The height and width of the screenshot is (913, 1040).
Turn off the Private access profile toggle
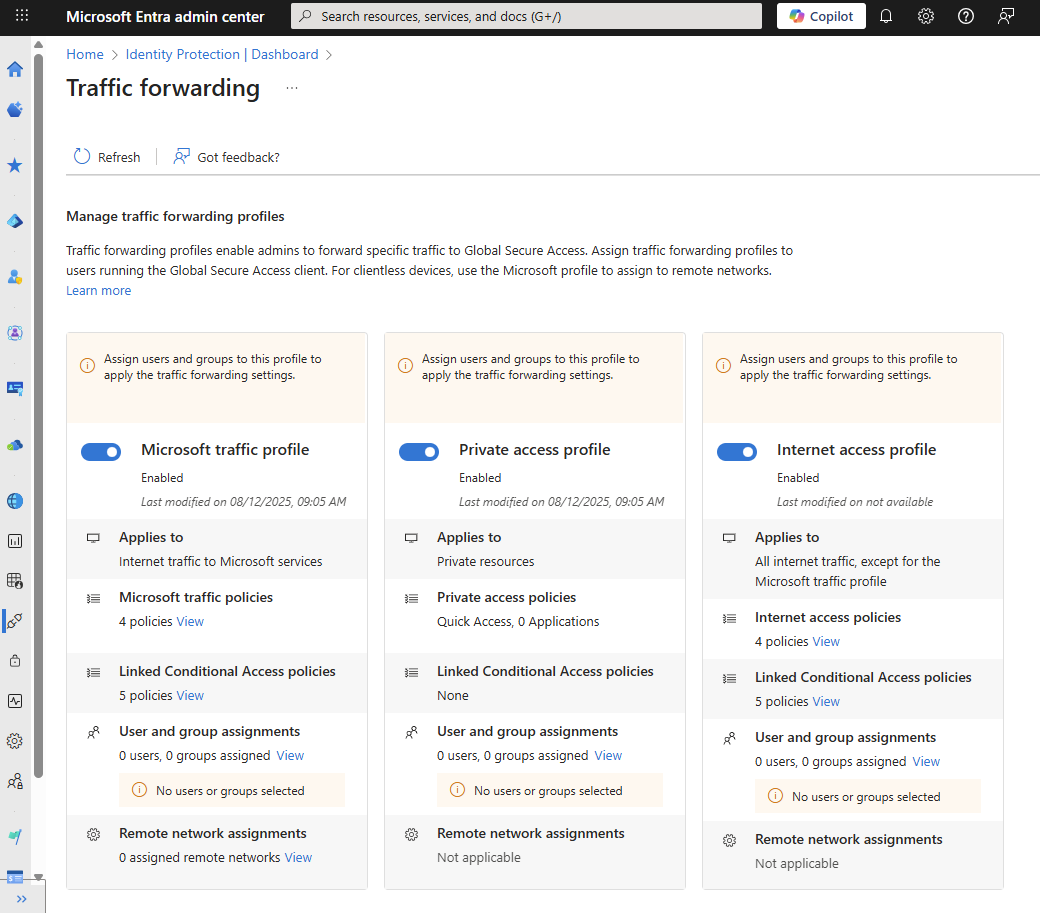[x=419, y=452]
